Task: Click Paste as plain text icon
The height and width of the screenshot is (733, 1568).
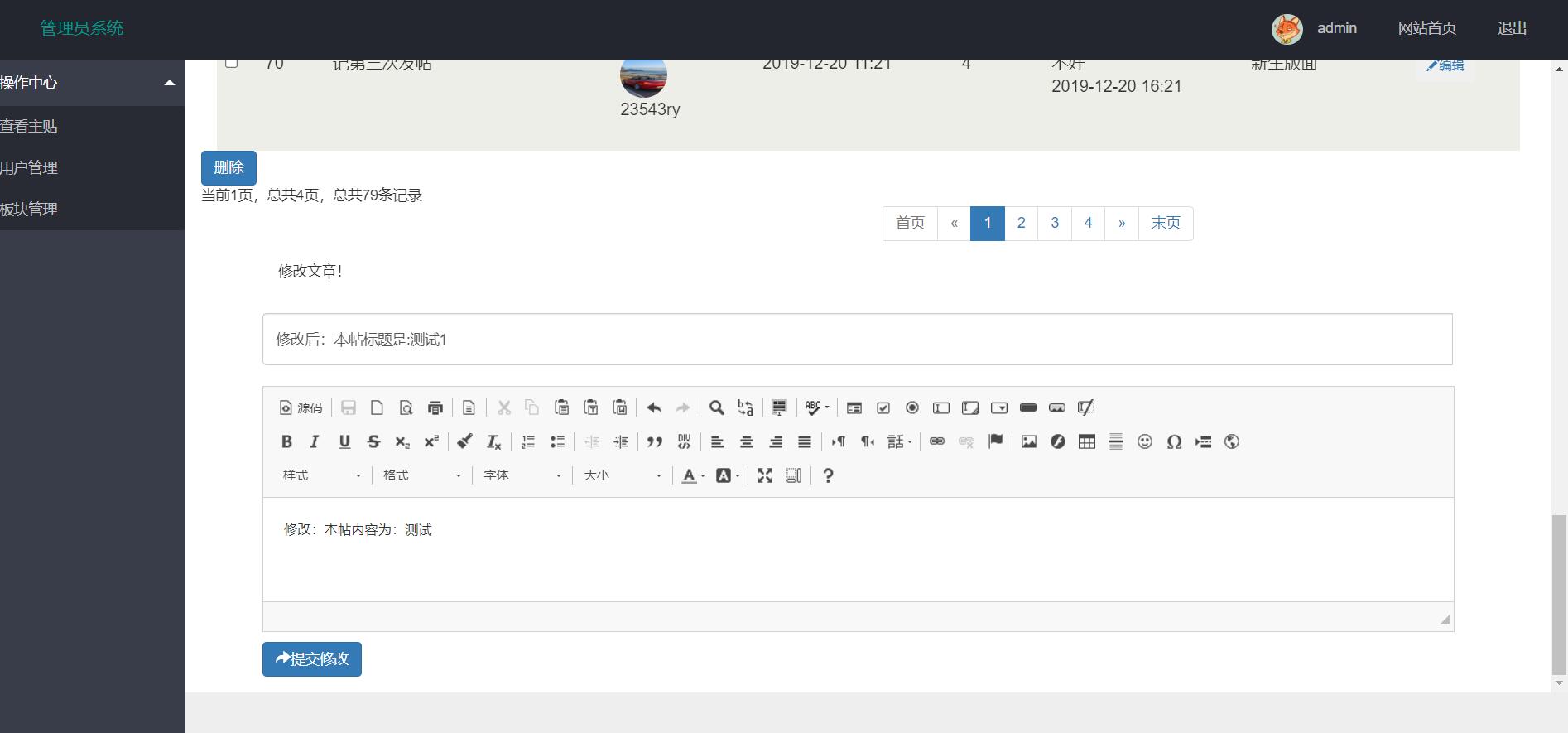Action: [590, 407]
